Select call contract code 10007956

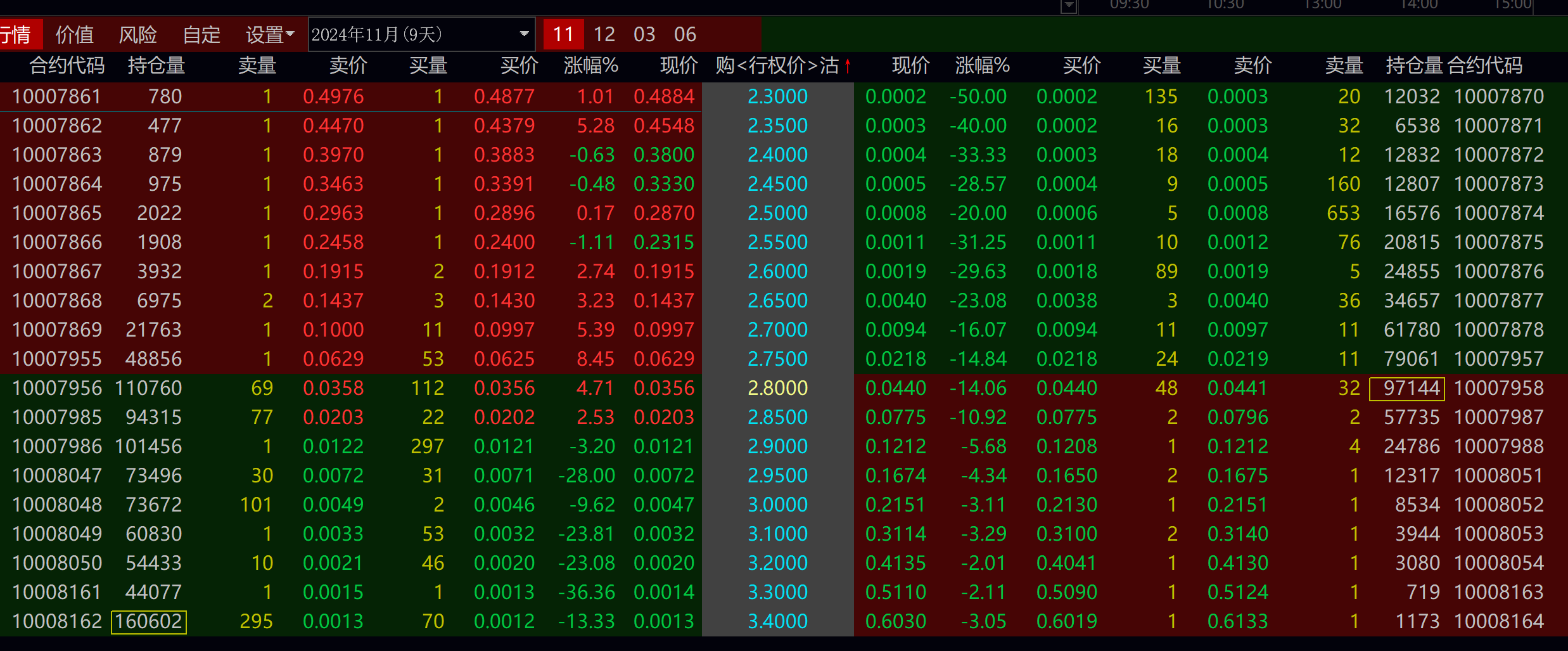pyautogui.click(x=56, y=388)
